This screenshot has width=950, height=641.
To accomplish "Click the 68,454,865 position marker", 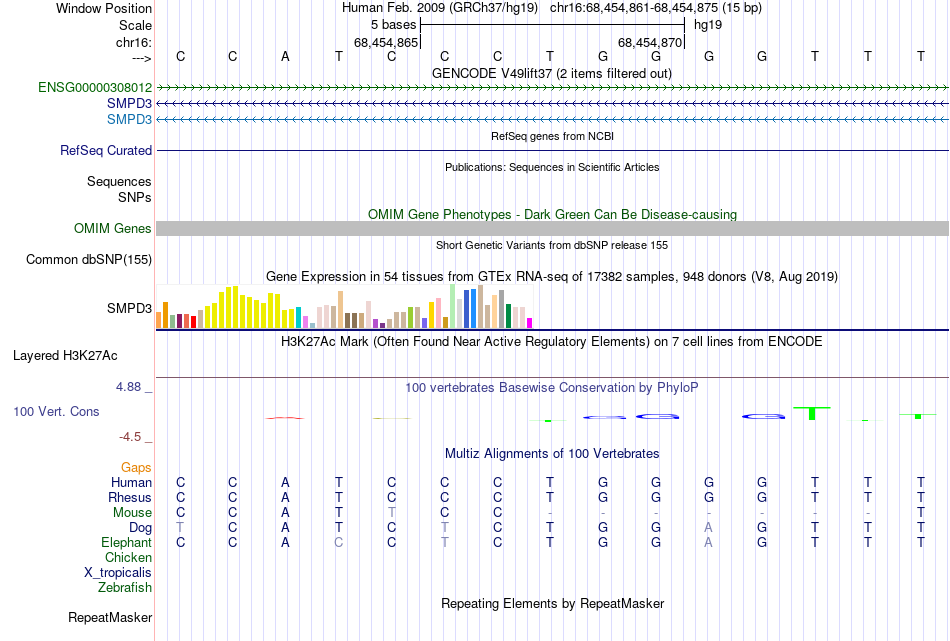I will pos(386,42).
